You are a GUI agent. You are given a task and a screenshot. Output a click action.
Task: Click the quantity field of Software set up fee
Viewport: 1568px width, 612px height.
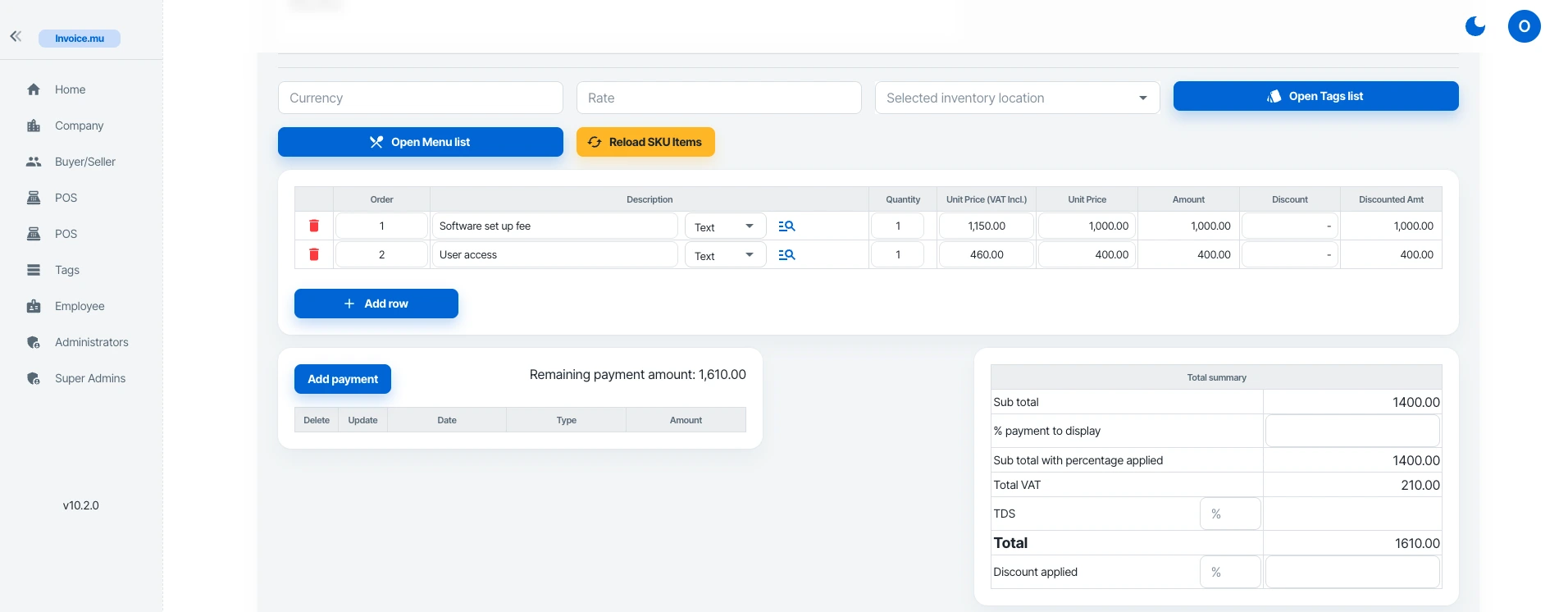[x=897, y=226]
